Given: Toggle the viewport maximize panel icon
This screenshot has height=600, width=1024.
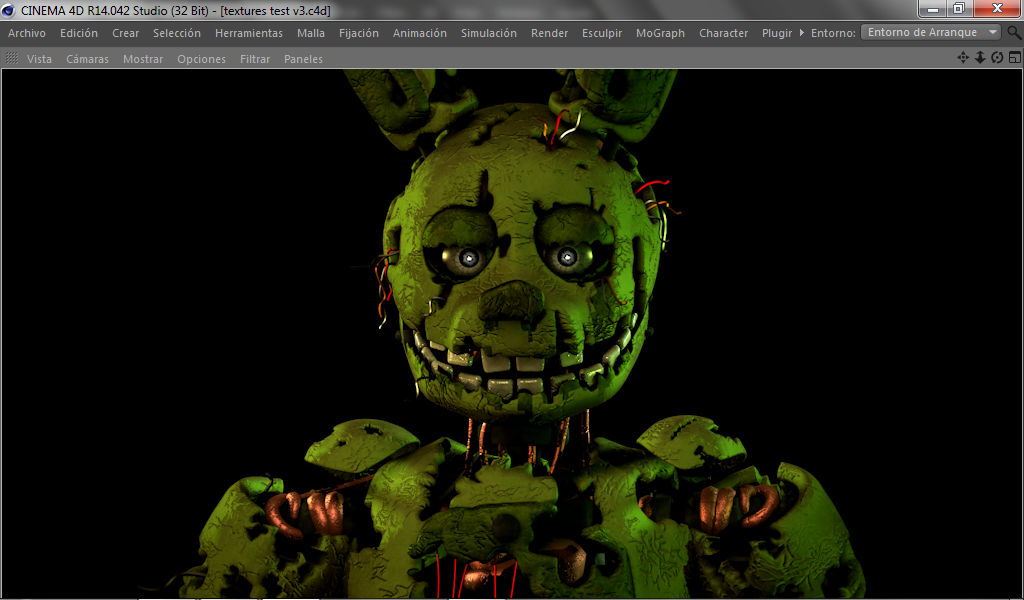Looking at the screenshot, I should click(1014, 57).
